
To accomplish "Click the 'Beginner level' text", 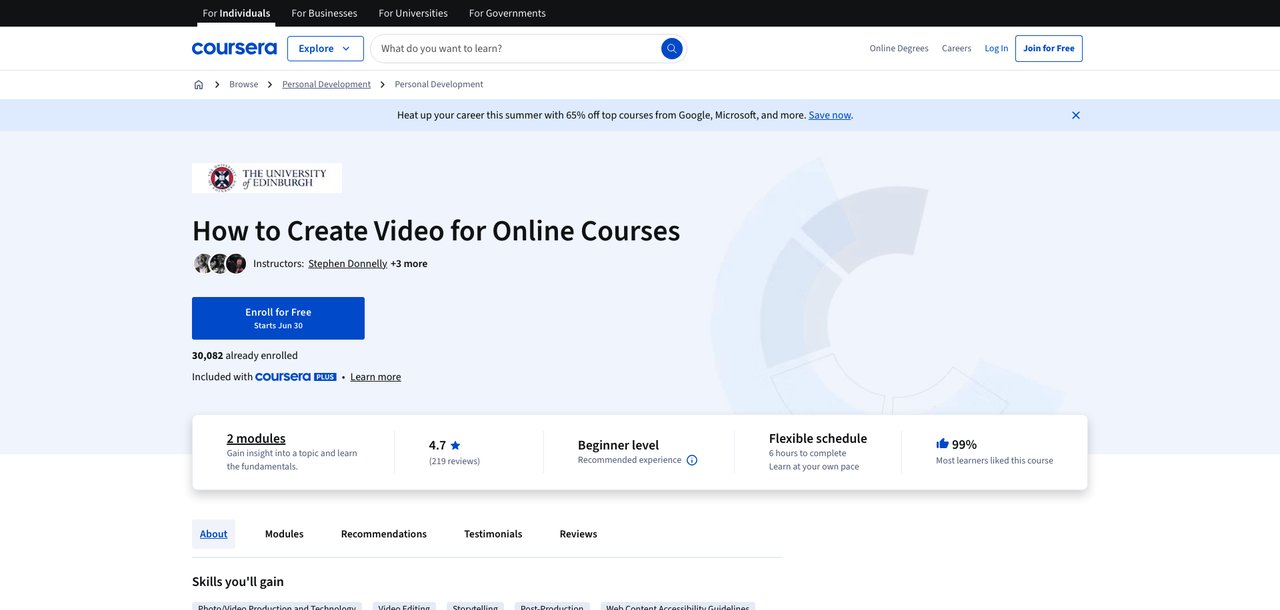I will pyautogui.click(x=618, y=445).
